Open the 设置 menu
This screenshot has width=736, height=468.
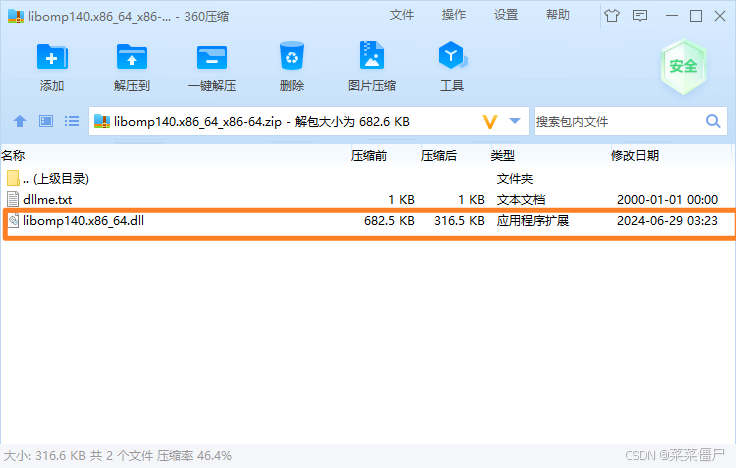tap(506, 15)
